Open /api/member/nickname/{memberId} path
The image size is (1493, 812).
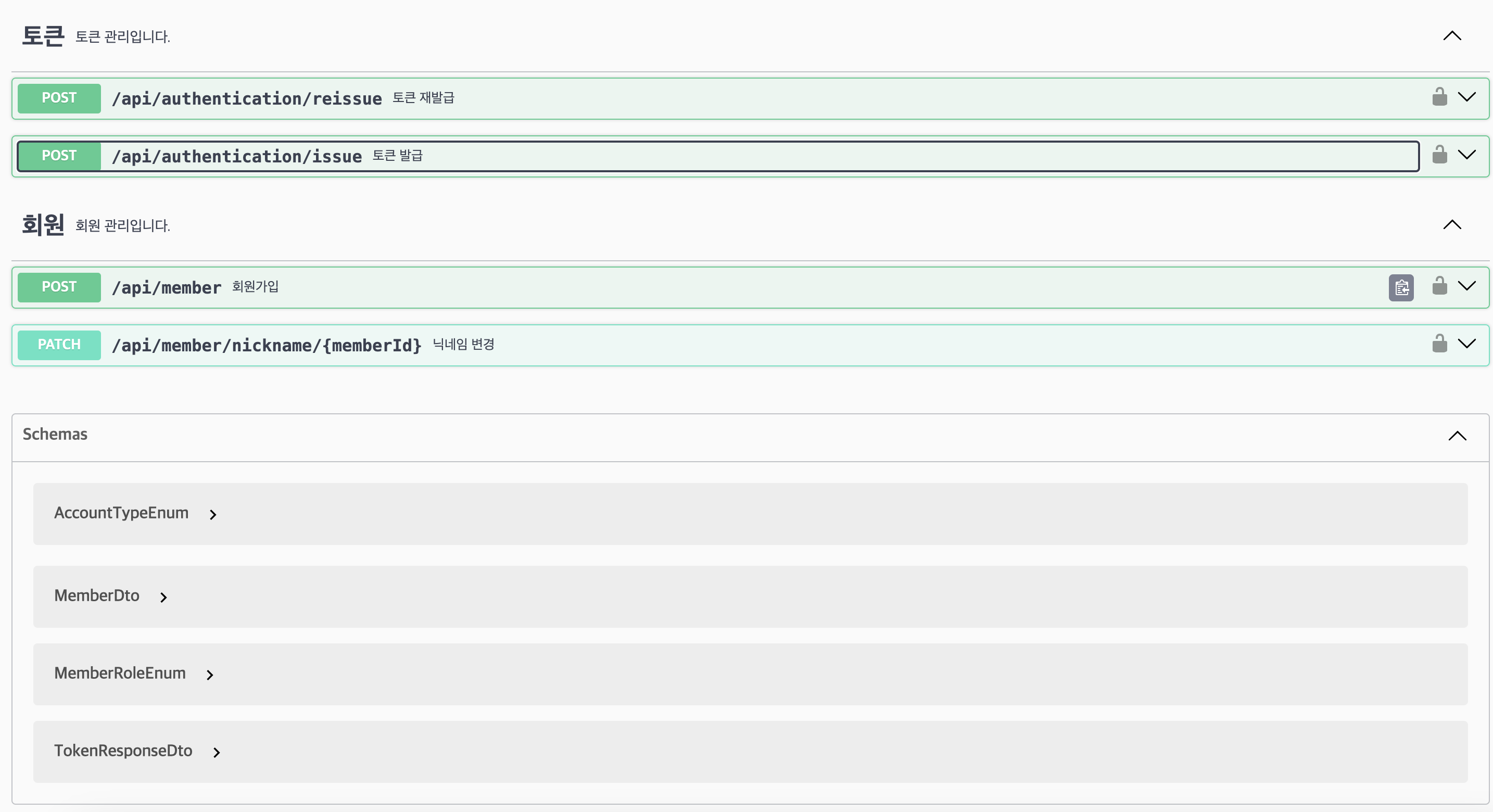(x=267, y=346)
